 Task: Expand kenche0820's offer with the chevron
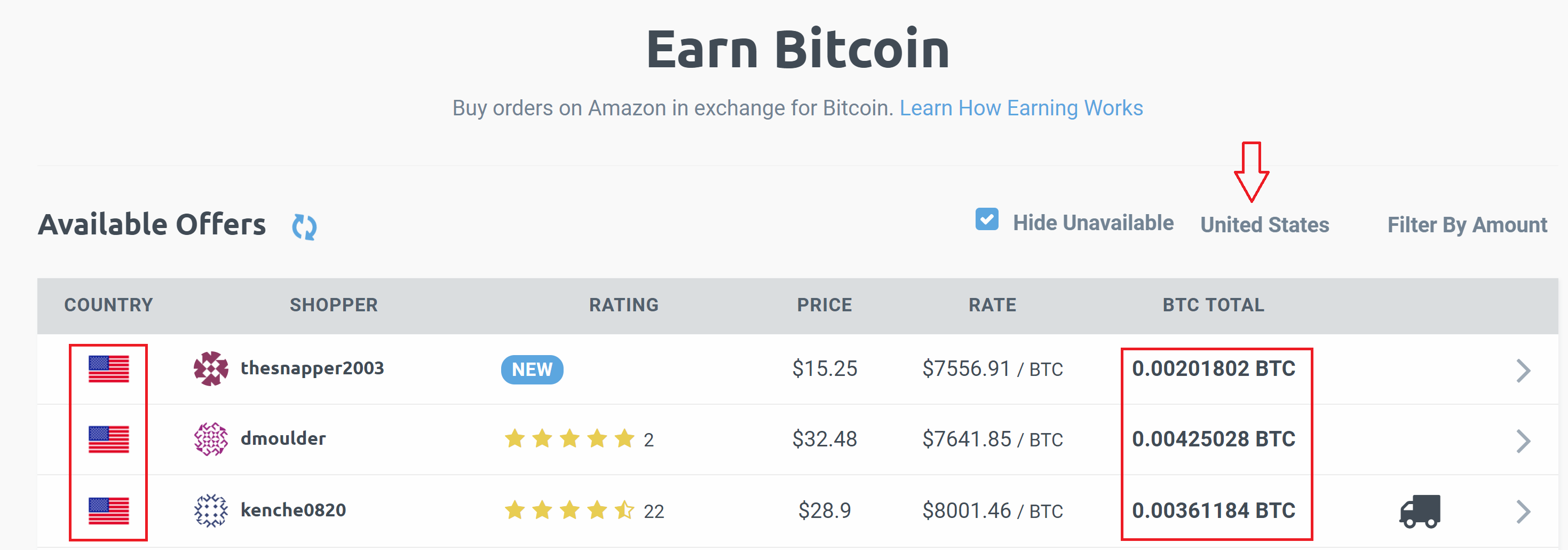[x=1523, y=512]
